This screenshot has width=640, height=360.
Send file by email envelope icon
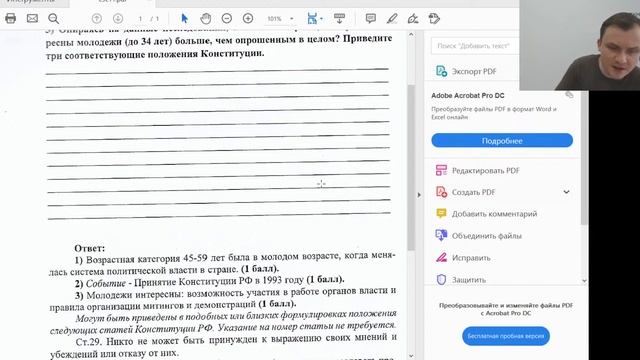click(32, 18)
